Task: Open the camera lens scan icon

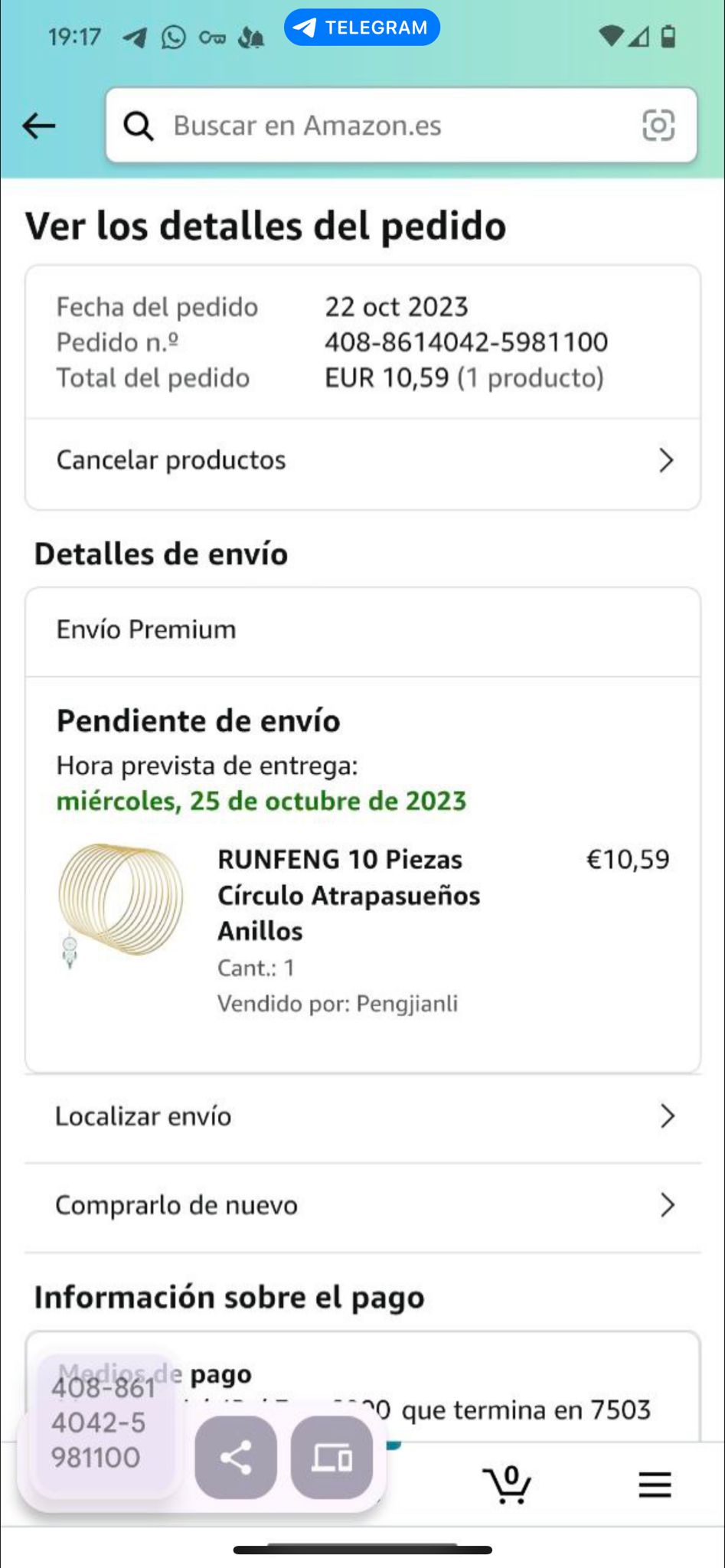Action: point(658,126)
